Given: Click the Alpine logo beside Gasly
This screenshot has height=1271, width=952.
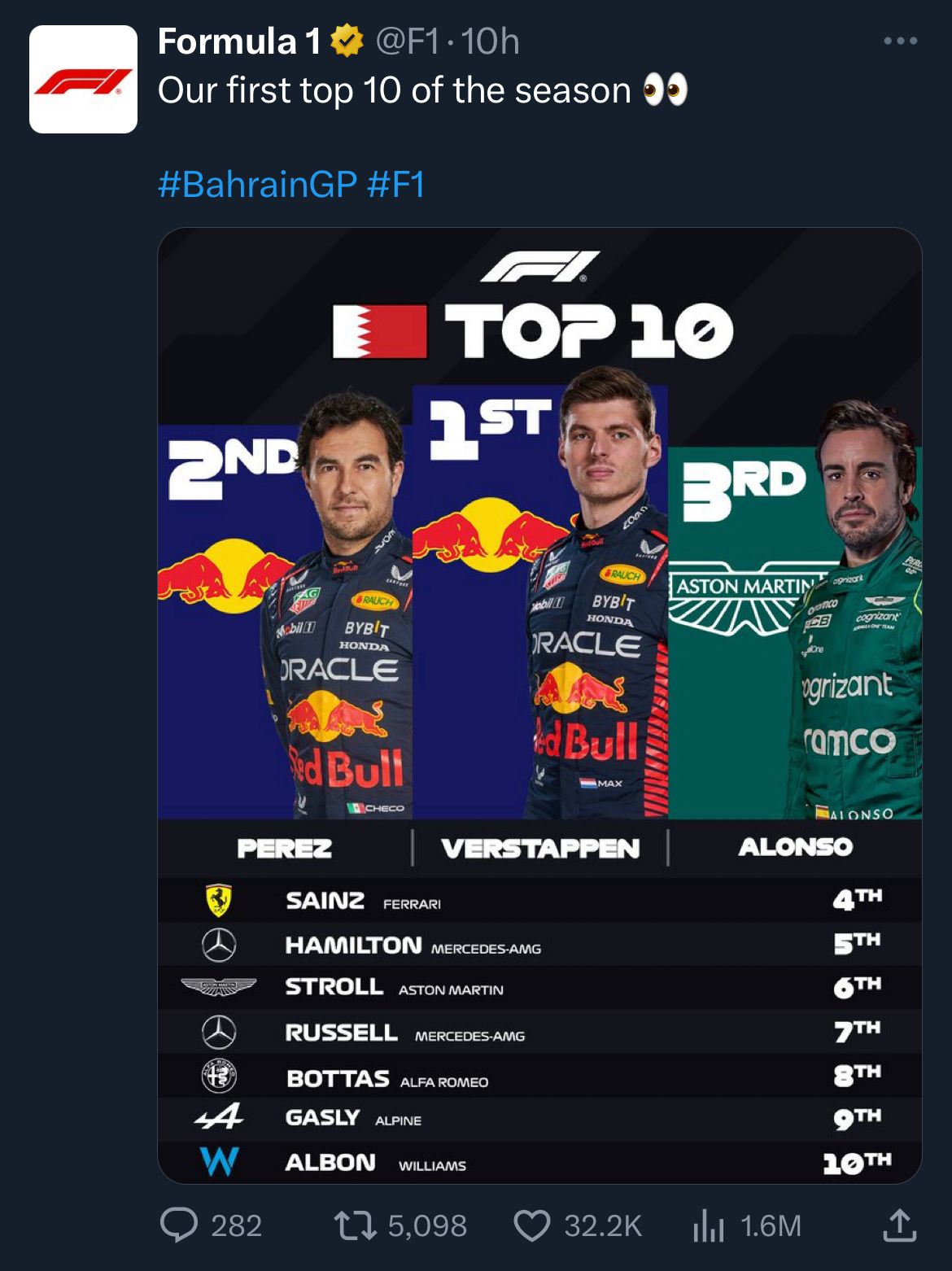Looking at the screenshot, I should coord(219,1116).
